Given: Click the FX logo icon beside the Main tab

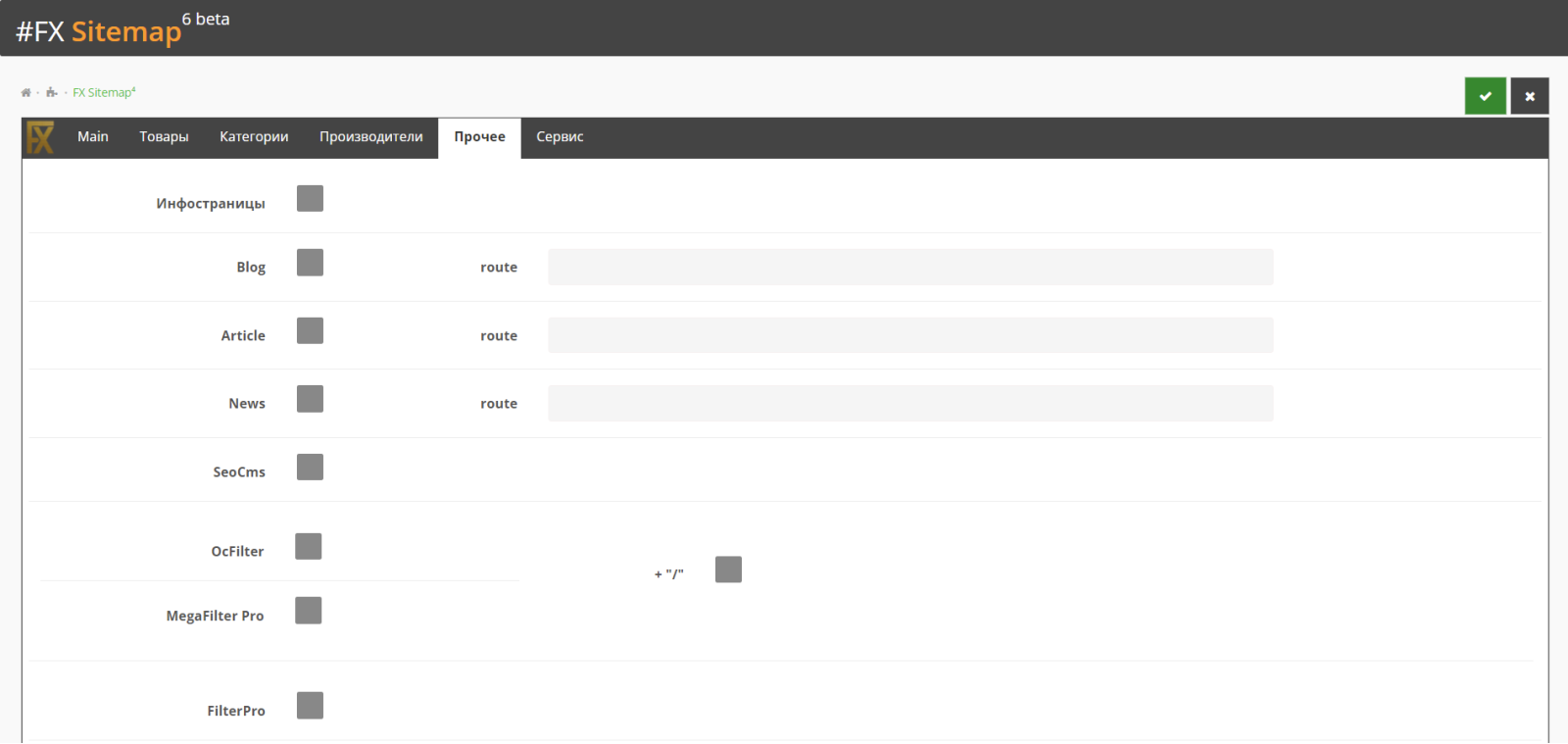Looking at the screenshot, I should click(x=40, y=137).
